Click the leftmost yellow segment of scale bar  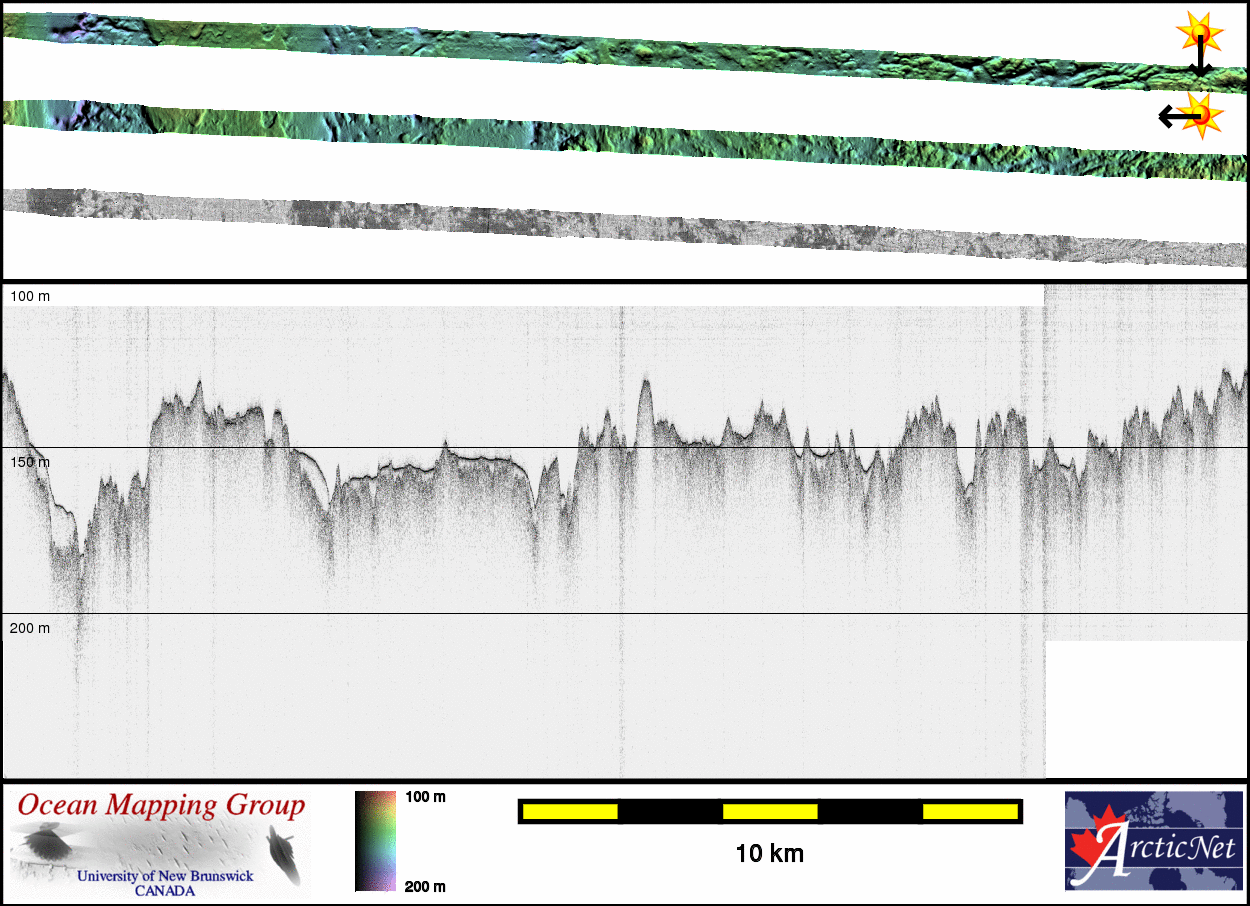coord(569,811)
